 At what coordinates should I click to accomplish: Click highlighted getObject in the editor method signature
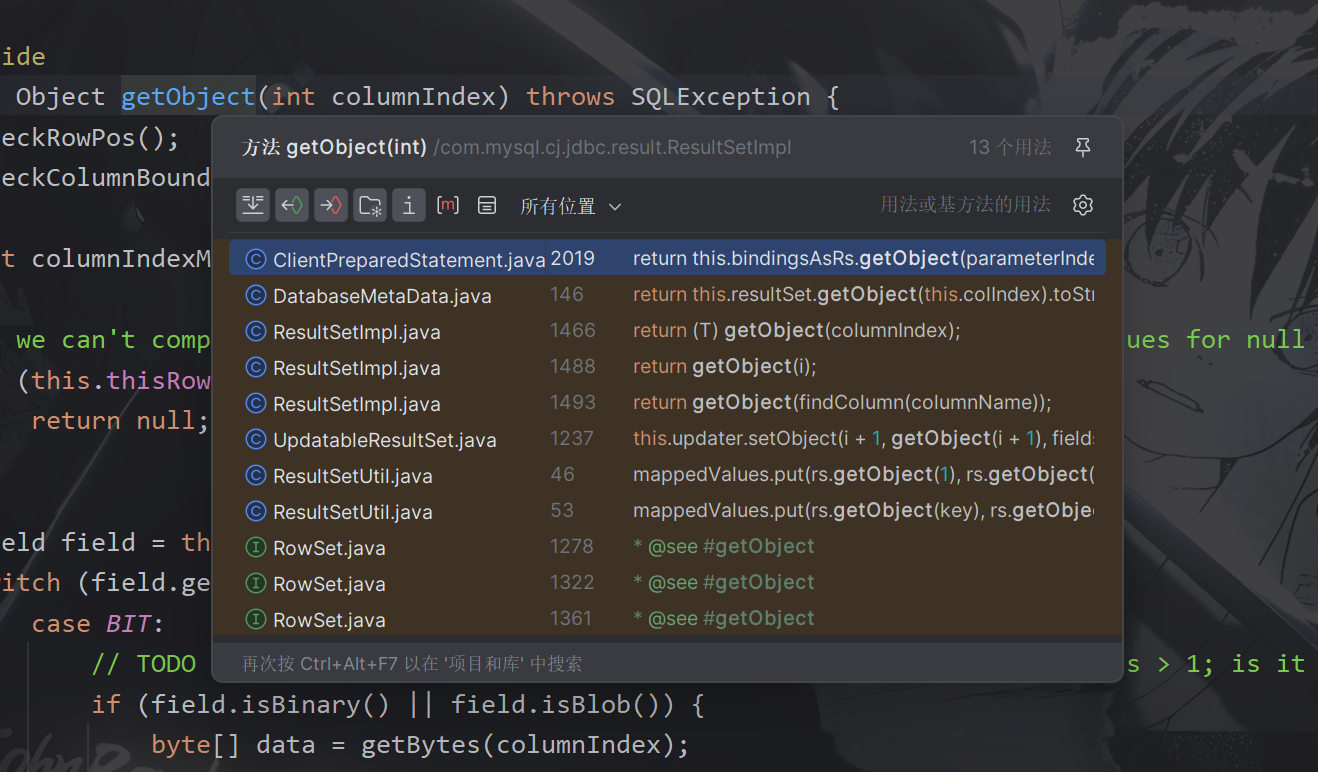click(188, 97)
